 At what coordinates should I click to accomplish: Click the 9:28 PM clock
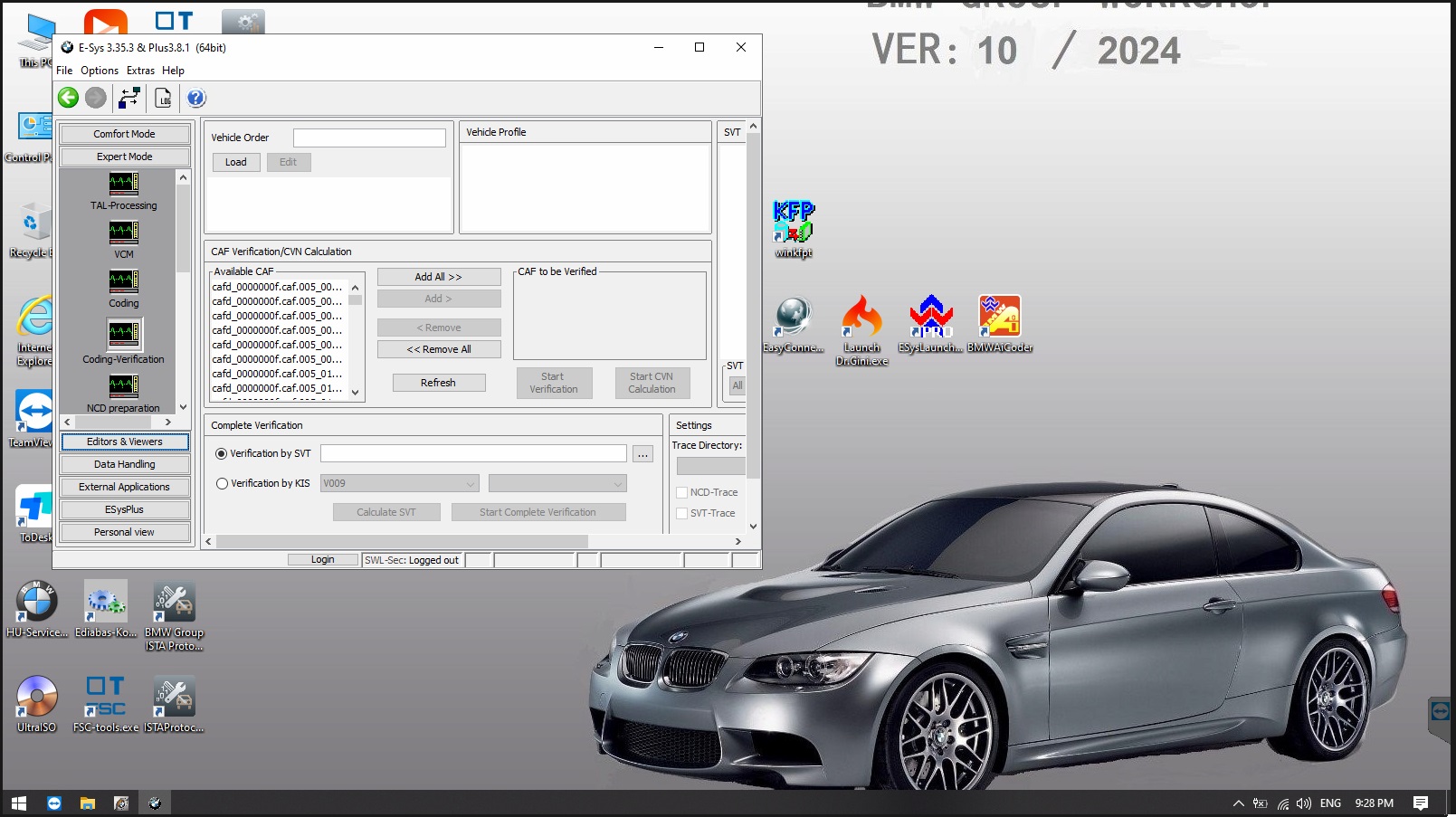[x=1374, y=803]
